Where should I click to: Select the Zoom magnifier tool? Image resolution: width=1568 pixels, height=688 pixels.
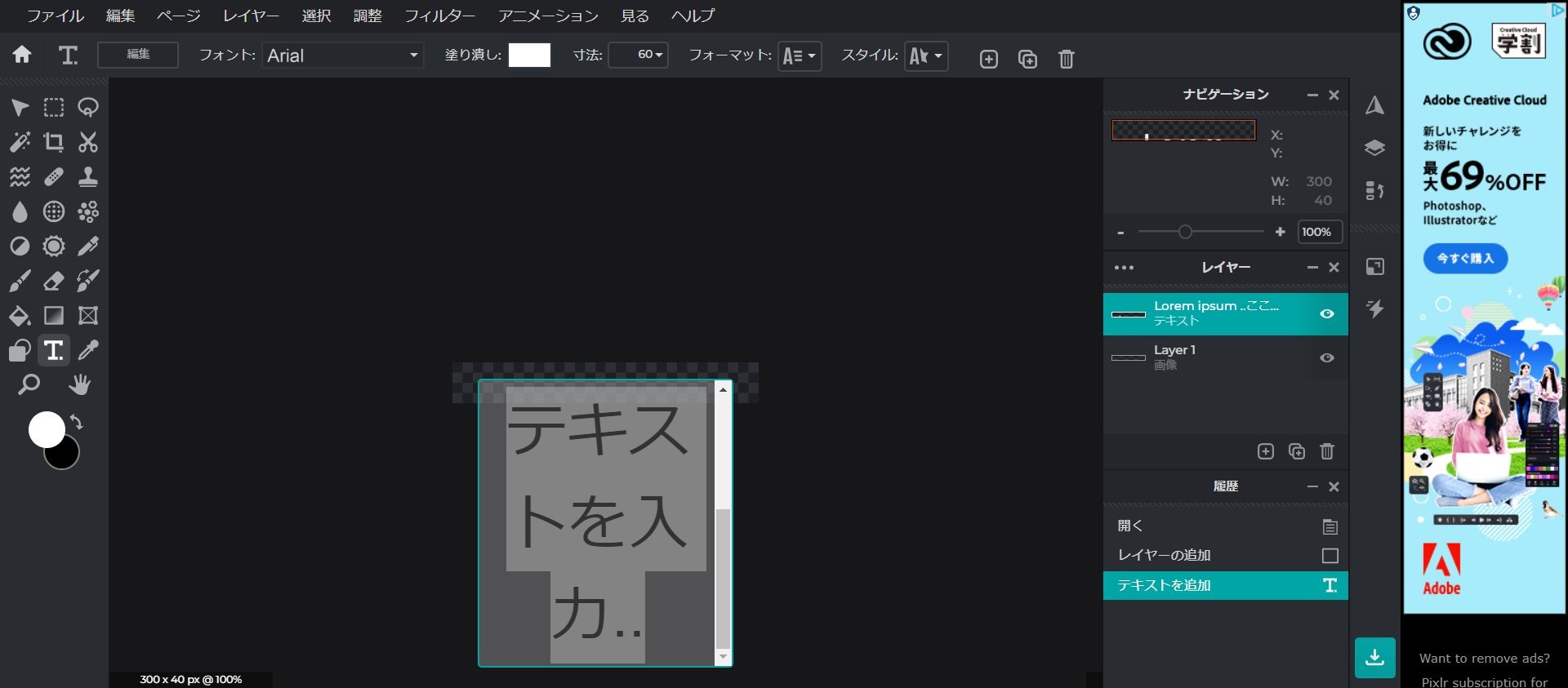29,384
